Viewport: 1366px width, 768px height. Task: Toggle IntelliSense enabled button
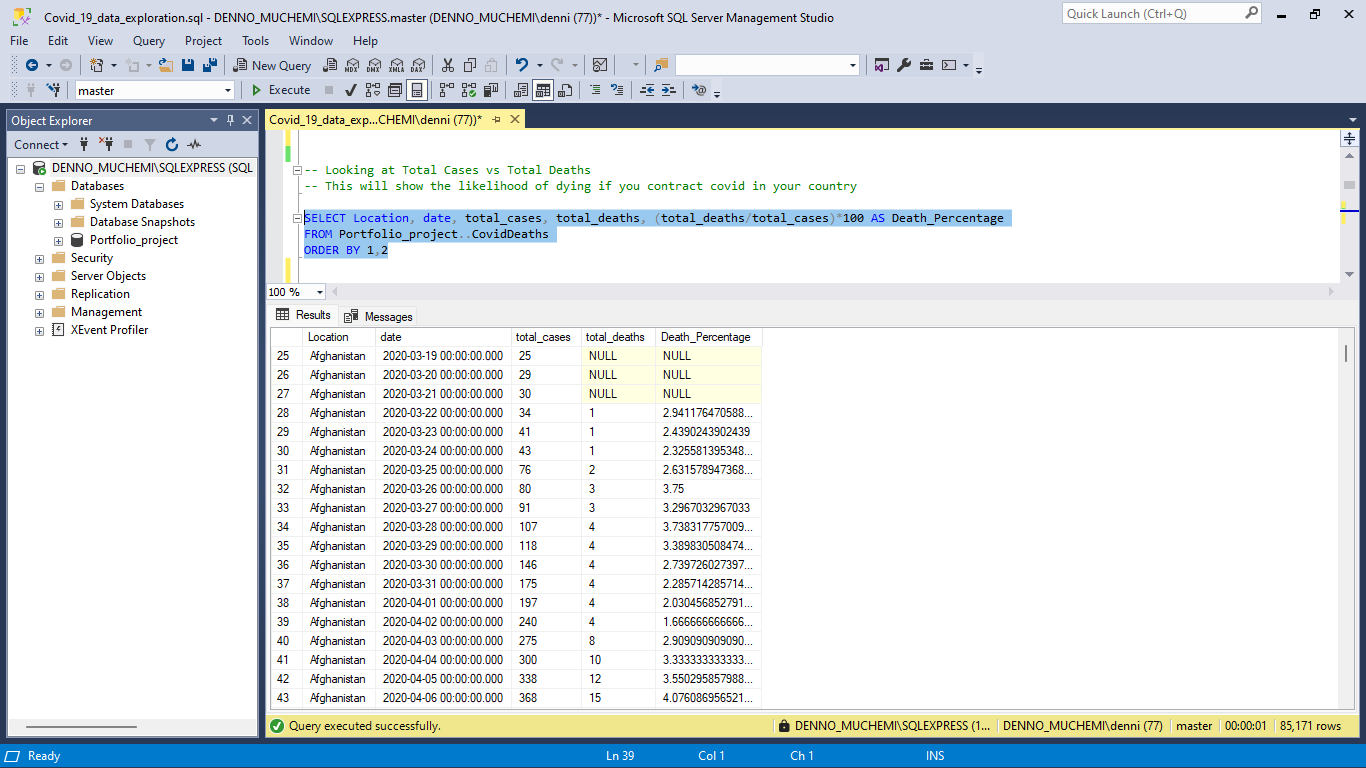coord(417,90)
